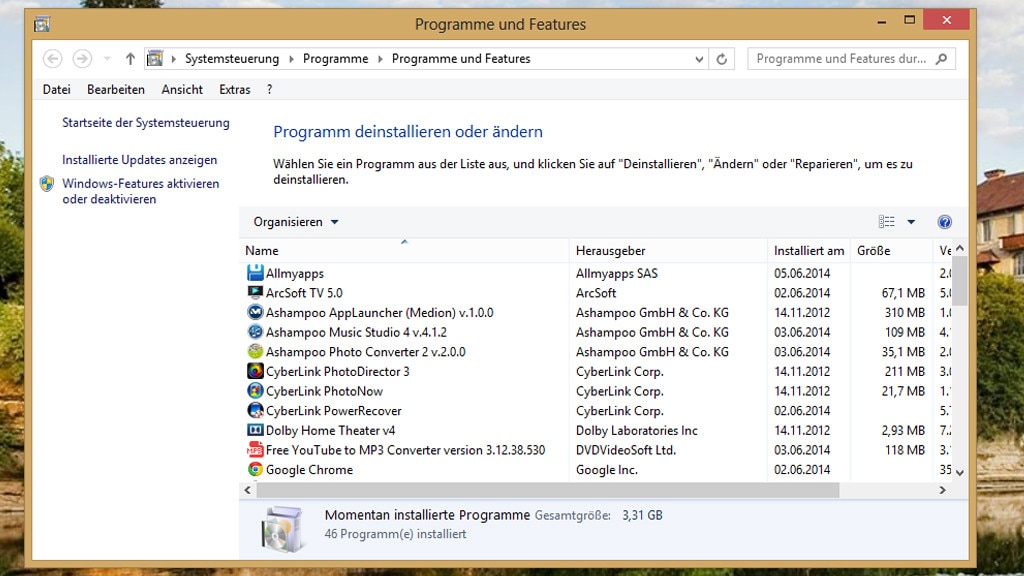
Task: Select the Free YouTube to MP3 Converter icon
Action: (253, 450)
